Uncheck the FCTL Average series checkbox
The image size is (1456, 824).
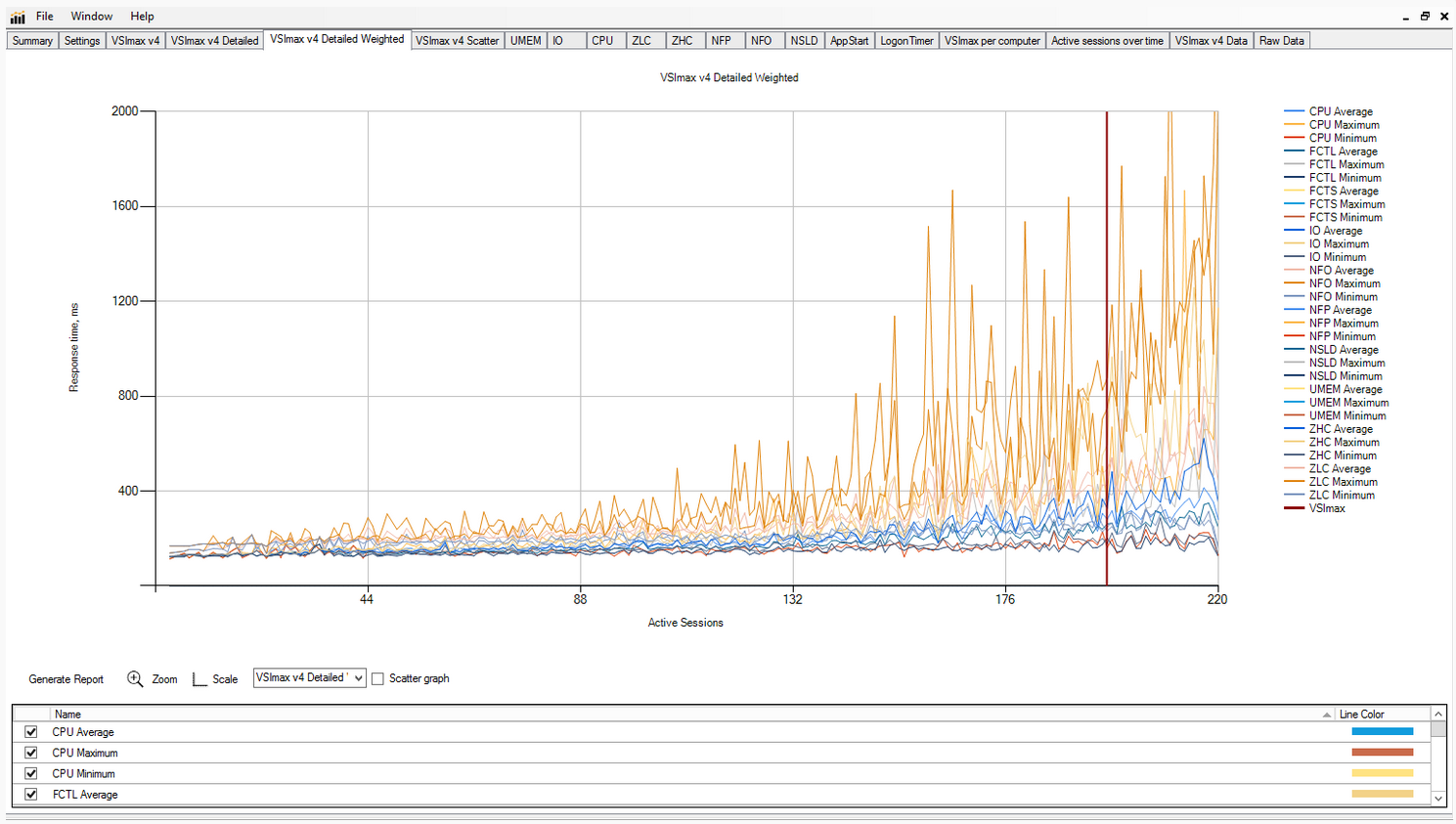pos(31,795)
